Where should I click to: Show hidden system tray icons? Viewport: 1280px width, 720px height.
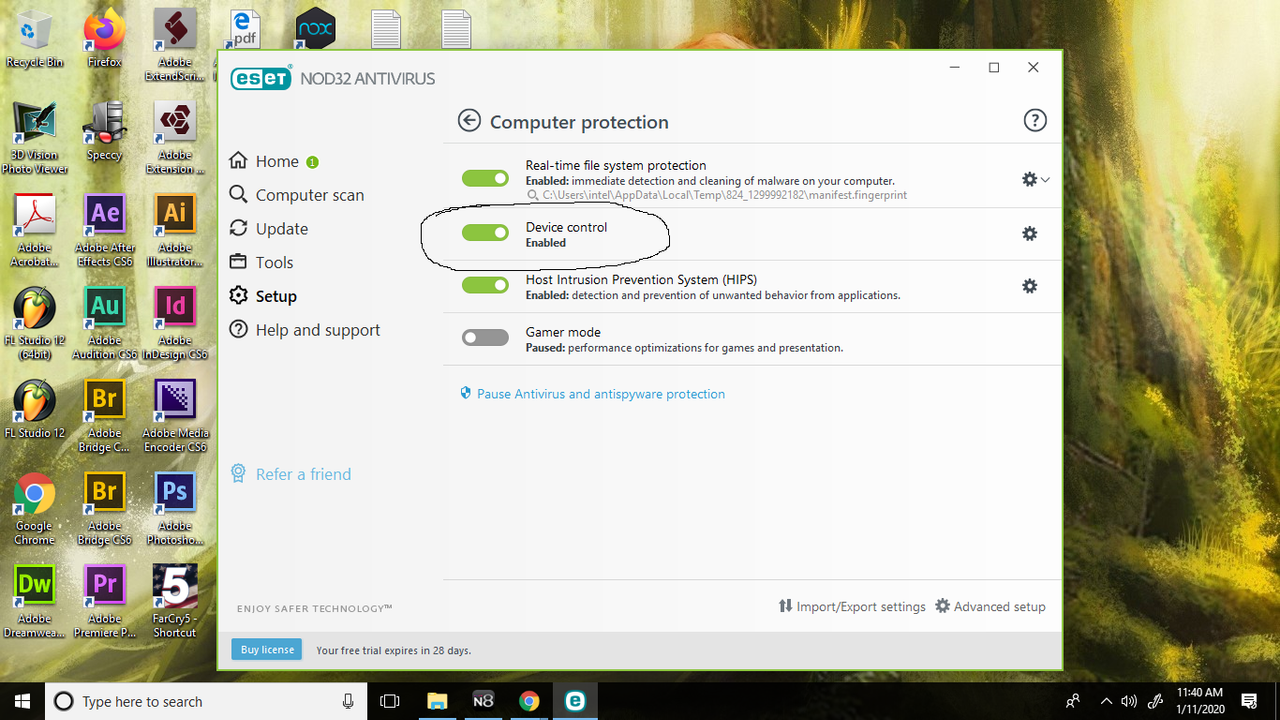click(1105, 701)
